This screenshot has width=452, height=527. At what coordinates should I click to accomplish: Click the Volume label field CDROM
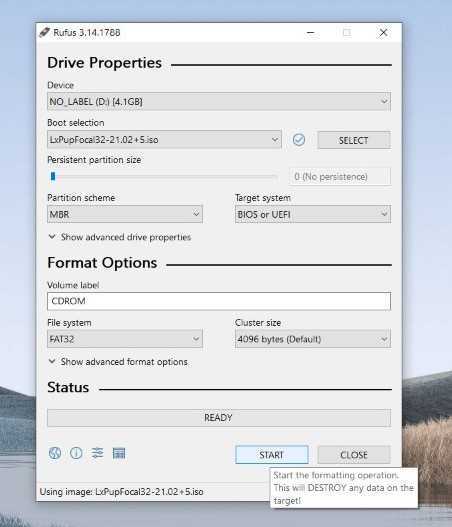(219, 301)
